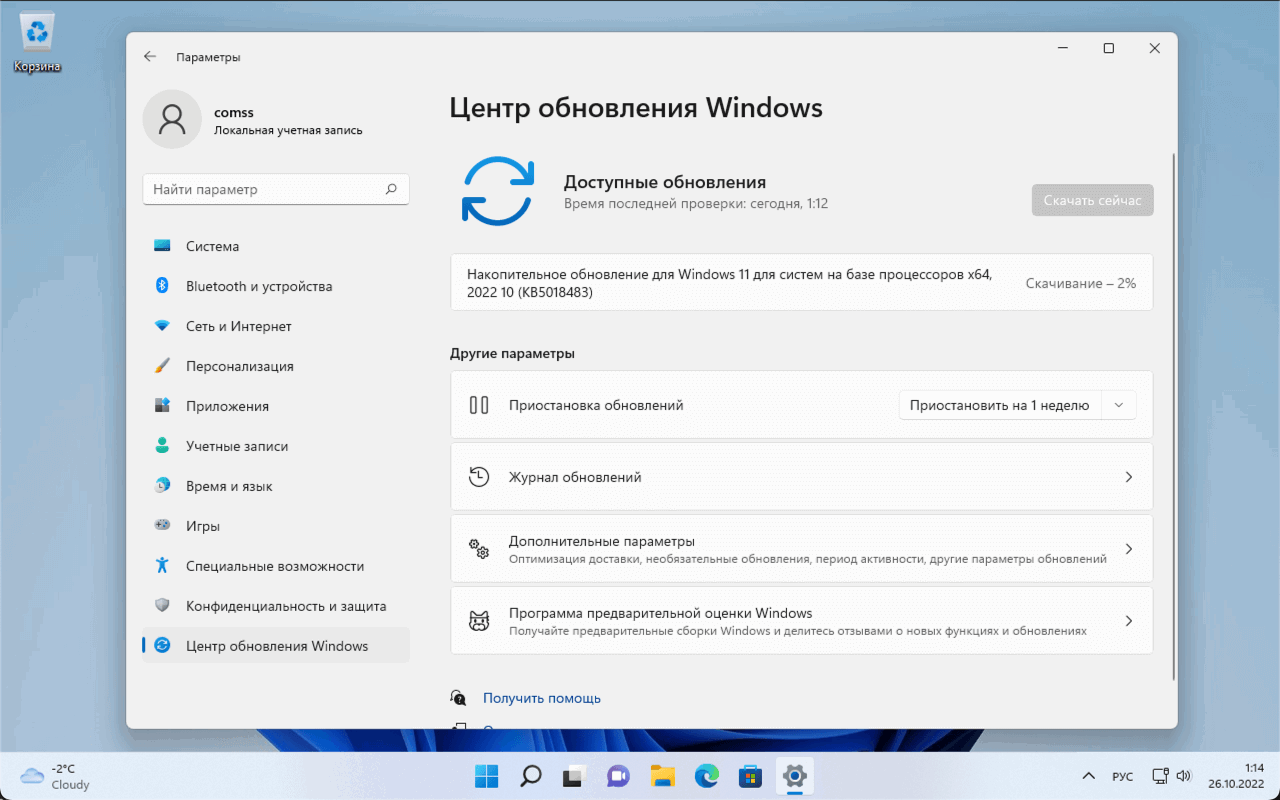Click the Специальные возможности accessibility icon
This screenshot has height=800, width=1280.
point(162,566)
